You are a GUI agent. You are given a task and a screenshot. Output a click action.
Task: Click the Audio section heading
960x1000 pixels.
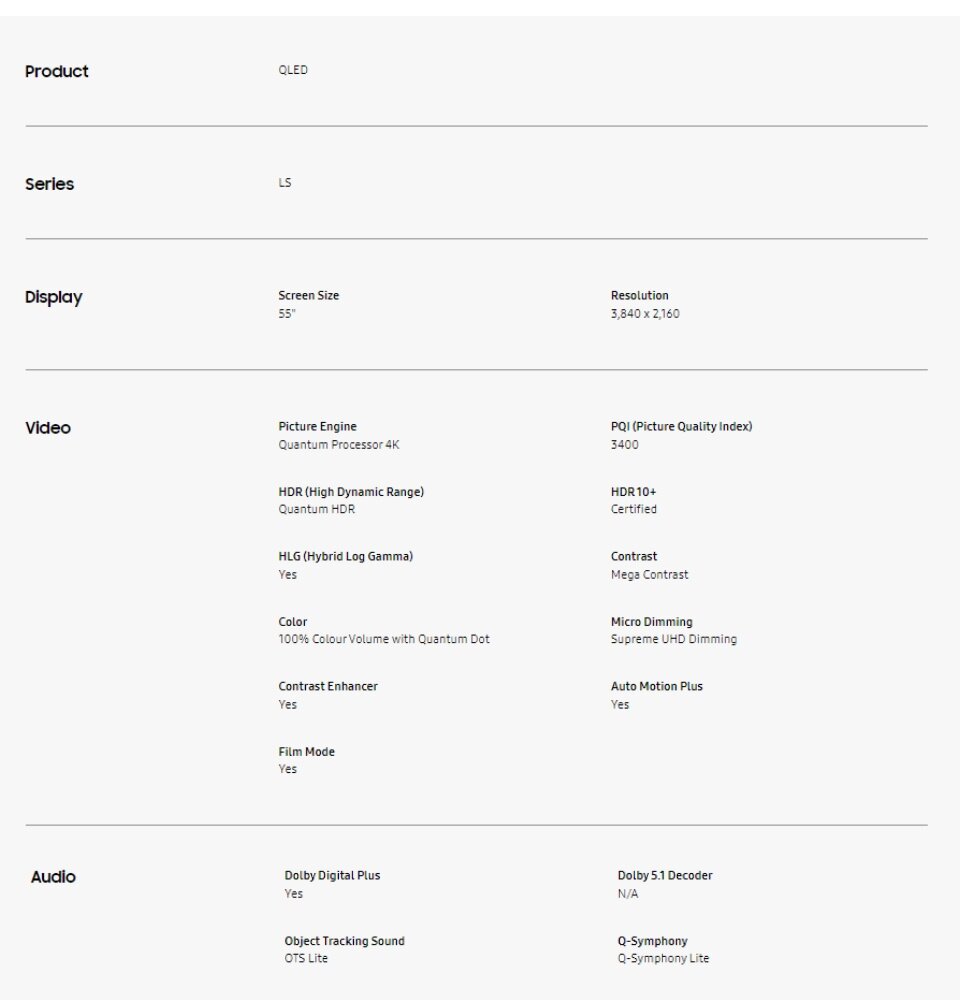[x=53, y=877]
